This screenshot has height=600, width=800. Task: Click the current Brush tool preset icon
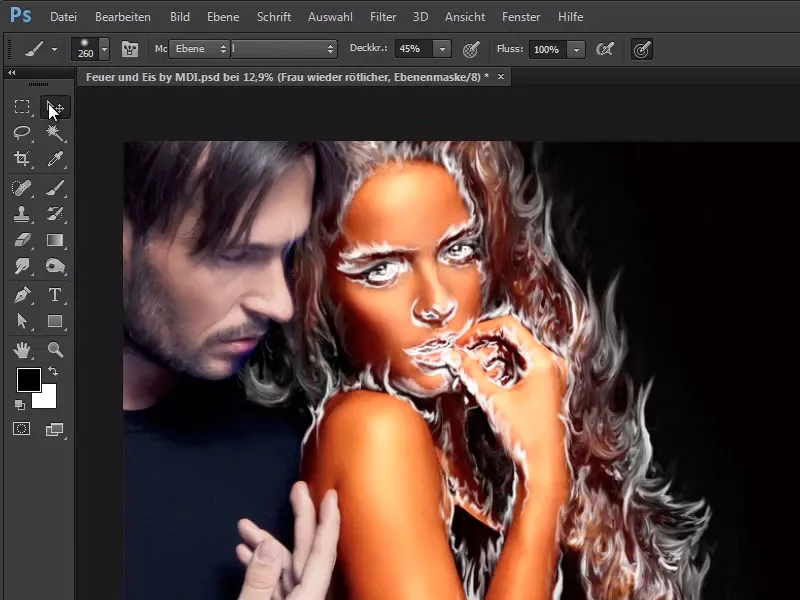(34, 49)
